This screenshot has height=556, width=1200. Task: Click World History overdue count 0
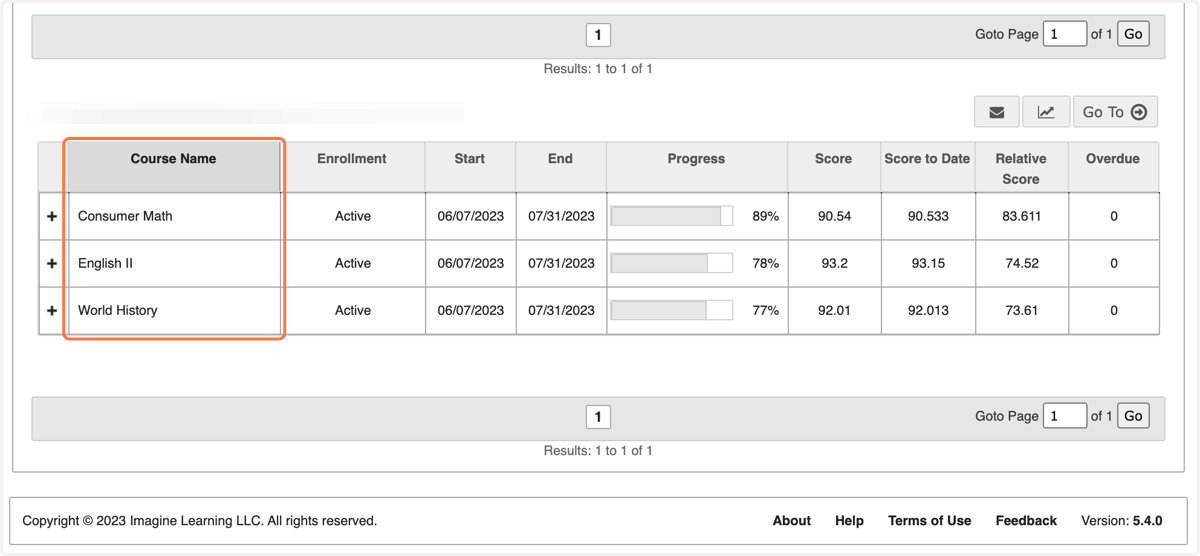click(x=1114, y=310)
